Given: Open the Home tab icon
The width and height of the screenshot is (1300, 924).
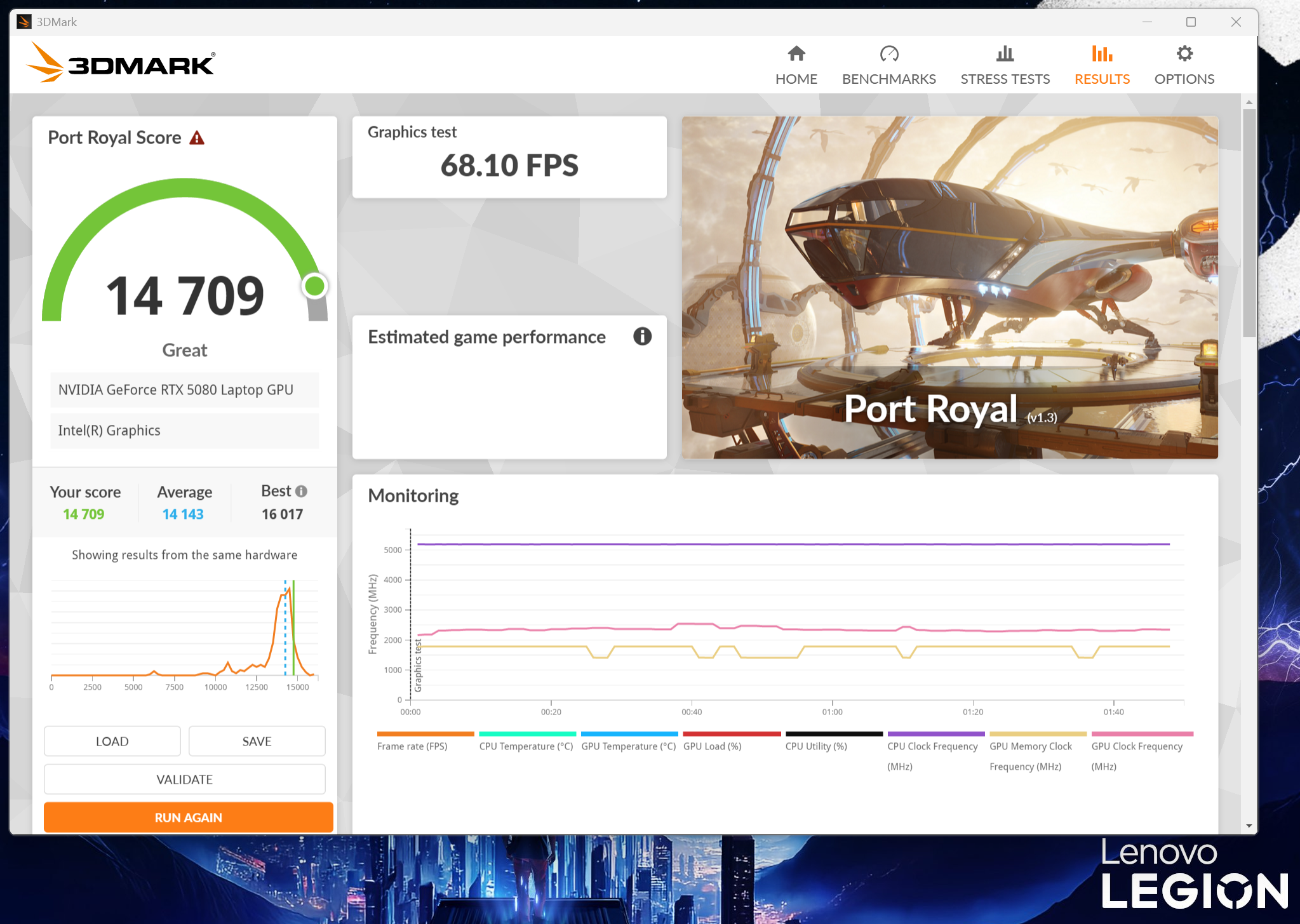Looking at the screenshot, I should click(x=796, y=54).
